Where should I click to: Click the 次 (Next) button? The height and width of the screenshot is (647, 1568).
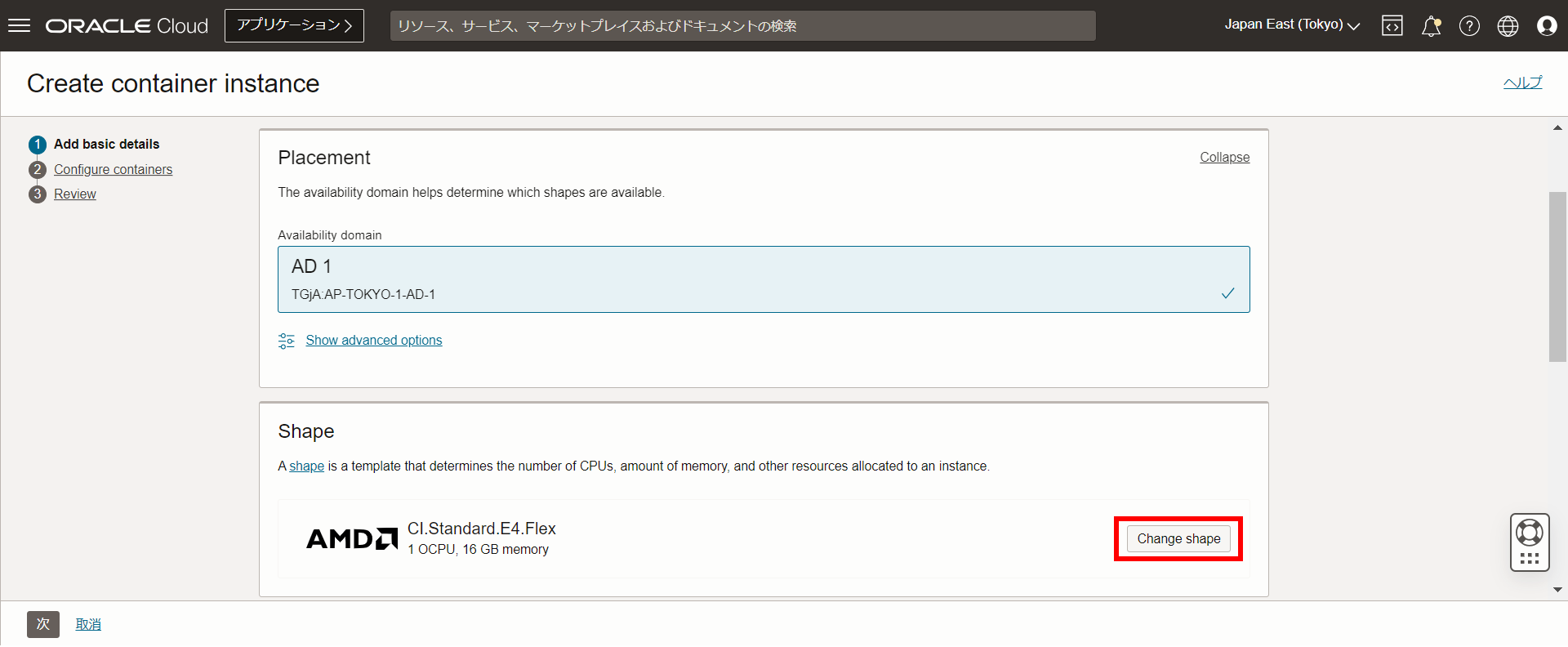coord(43,625)
